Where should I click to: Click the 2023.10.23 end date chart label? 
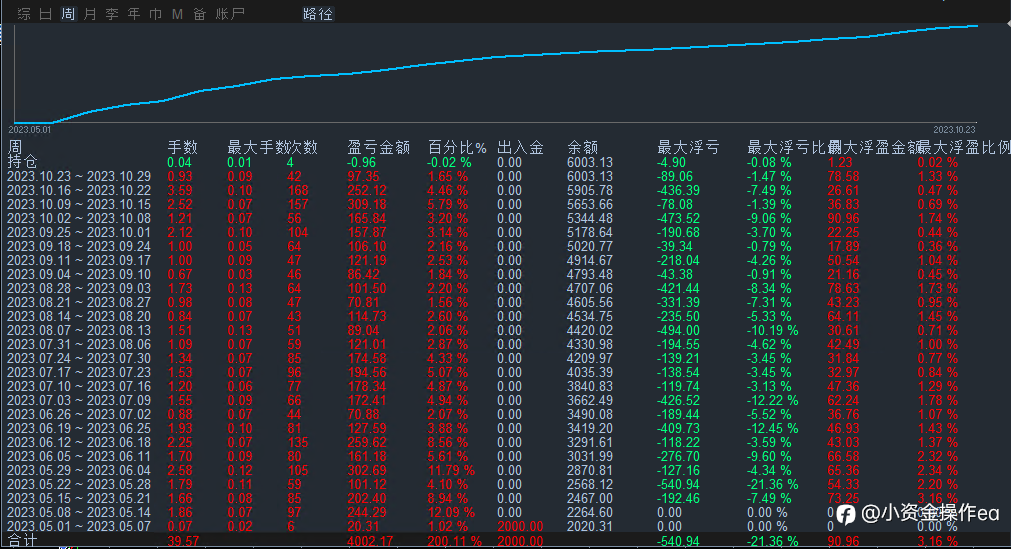click(x=954, y=130)
